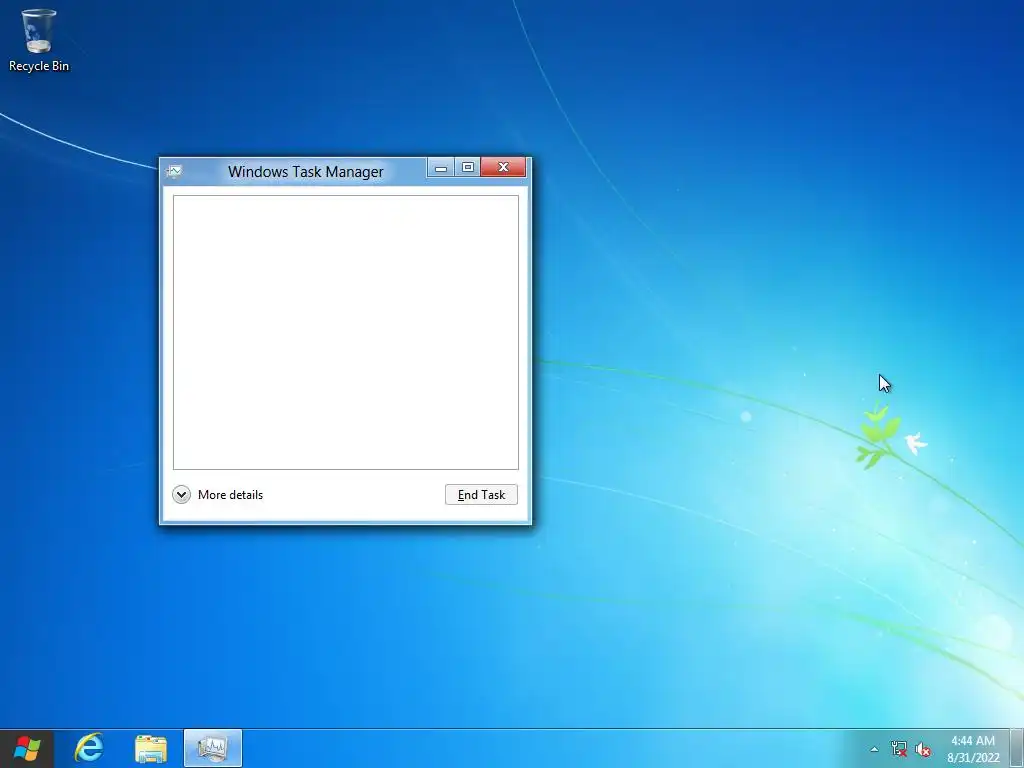
Task: Close the Windows Task Manager window
Action: (x=503, y=167)
